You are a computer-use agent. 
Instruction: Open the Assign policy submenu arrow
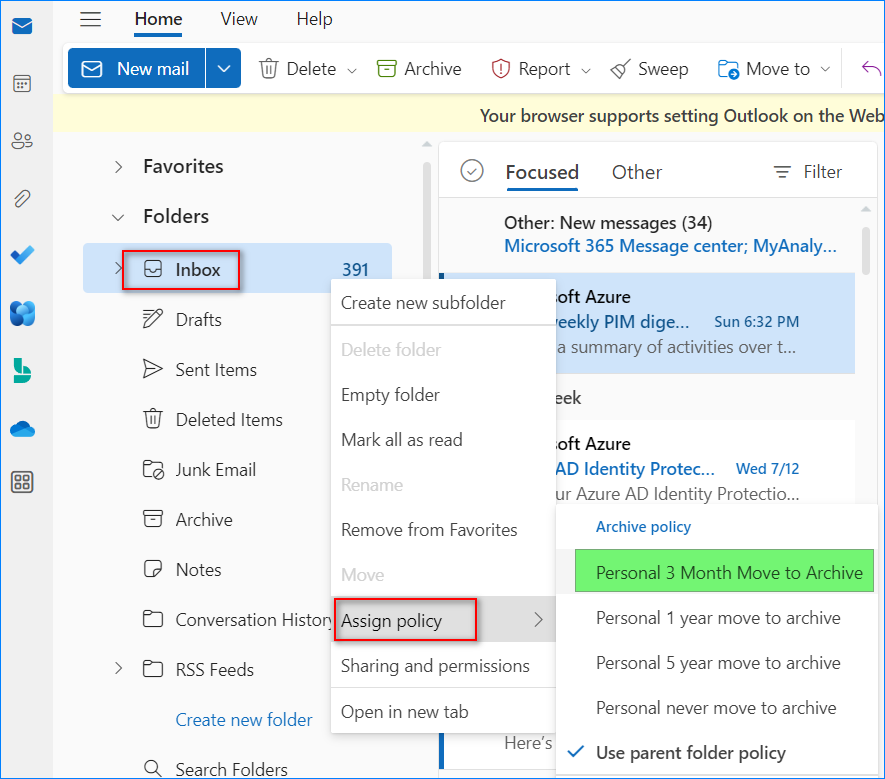pos(538,620)
